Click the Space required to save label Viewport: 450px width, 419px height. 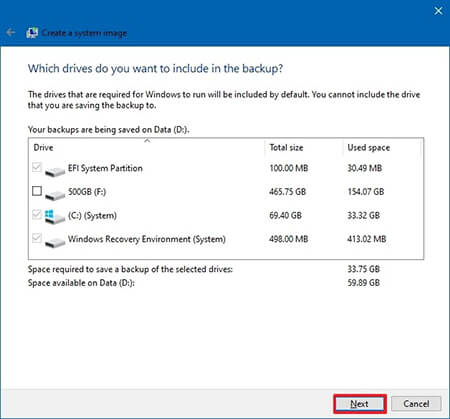(x=130, y=269)
